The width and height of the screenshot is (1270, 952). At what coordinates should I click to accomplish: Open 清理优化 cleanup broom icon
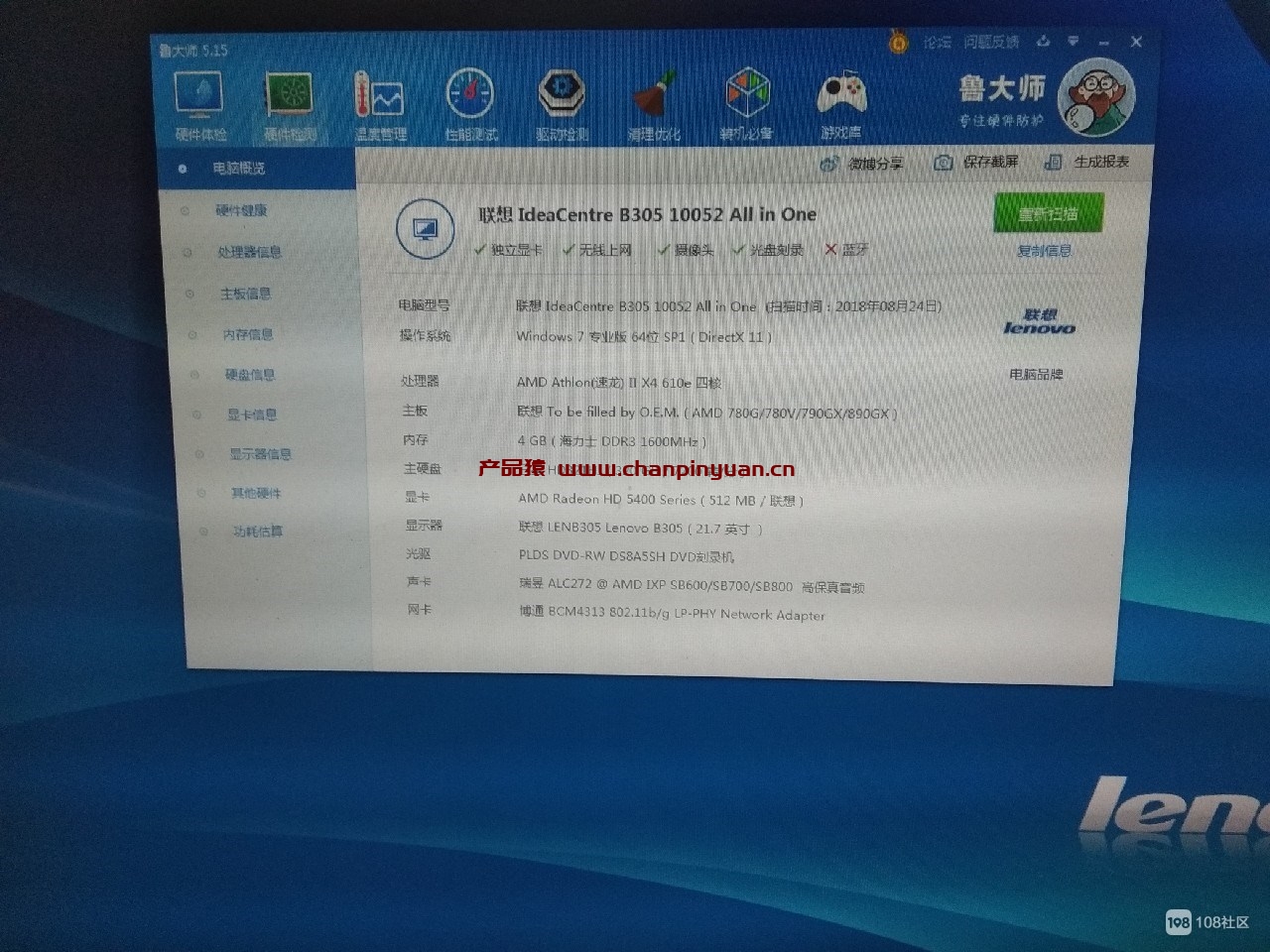(x=653, y=106)
